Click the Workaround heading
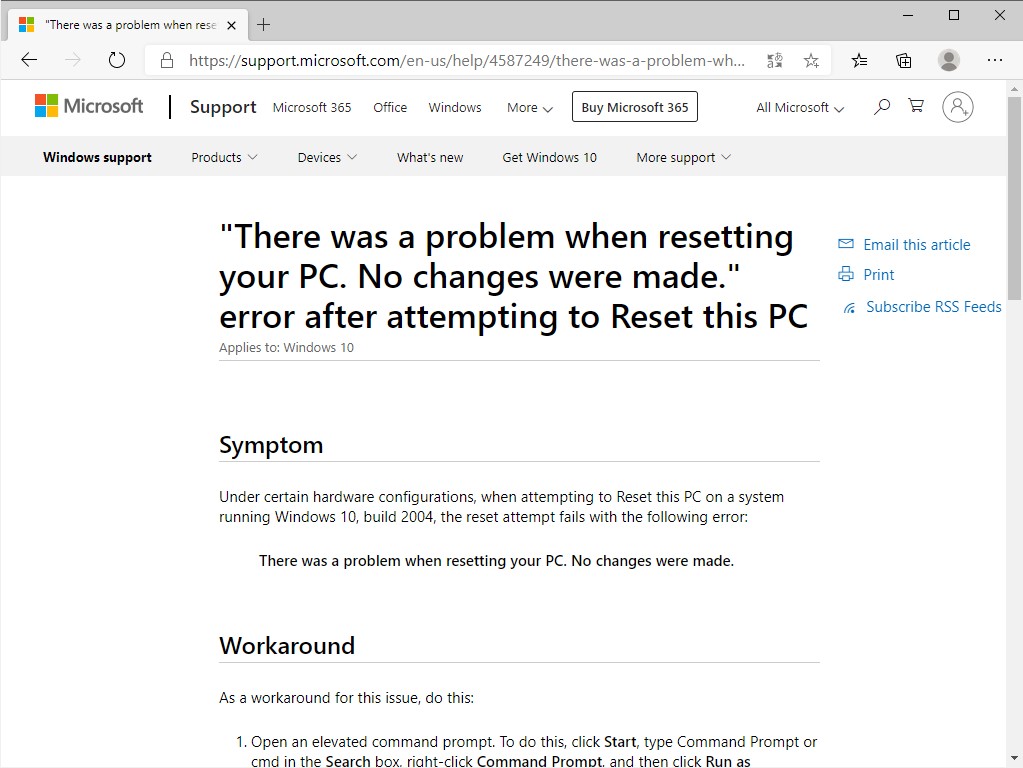Image resolution: width=1023 pixels, height=768 pixels. (287, 645)
